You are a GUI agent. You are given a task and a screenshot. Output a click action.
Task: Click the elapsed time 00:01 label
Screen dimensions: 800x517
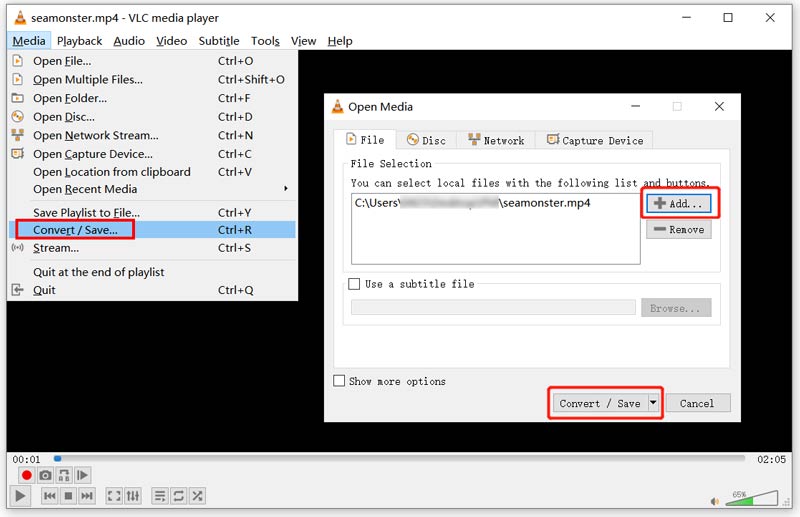[x=27, y=459]
